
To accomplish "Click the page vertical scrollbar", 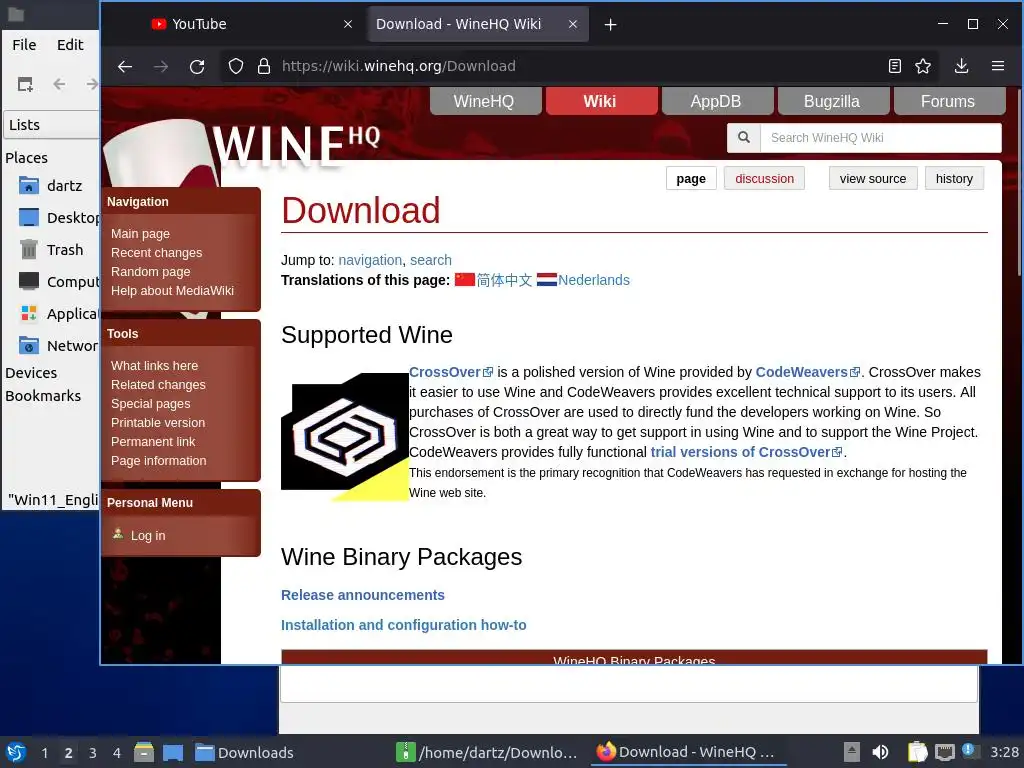I will tap(1019, 183).
